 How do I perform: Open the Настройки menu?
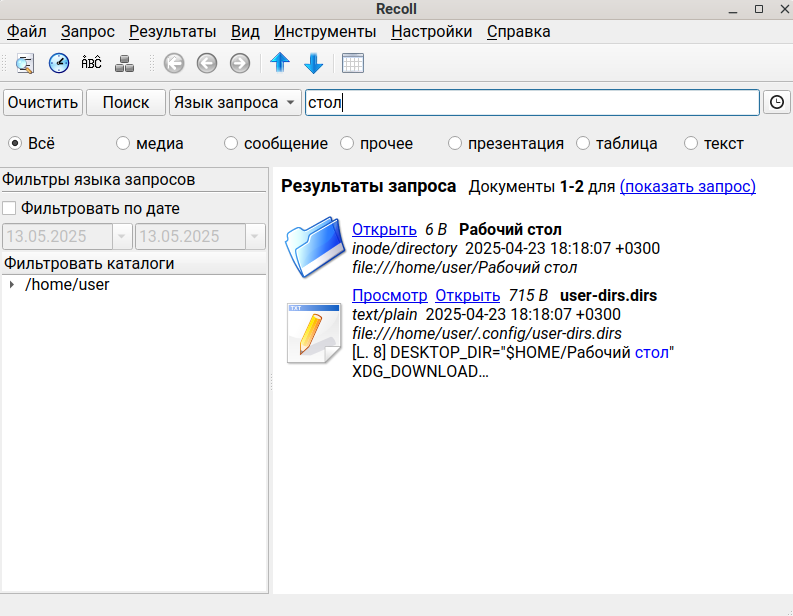click(431, 31)
